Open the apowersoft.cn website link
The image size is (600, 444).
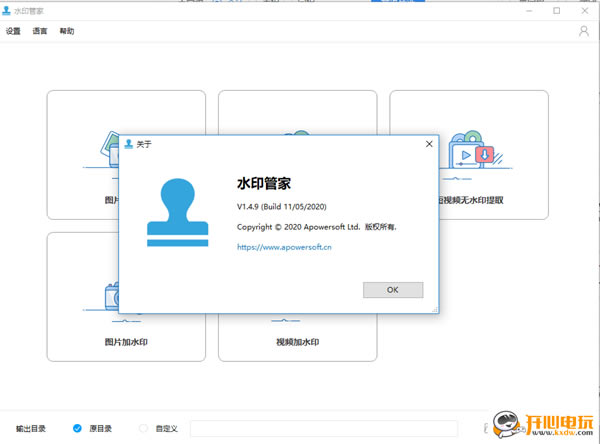point(284,247)
